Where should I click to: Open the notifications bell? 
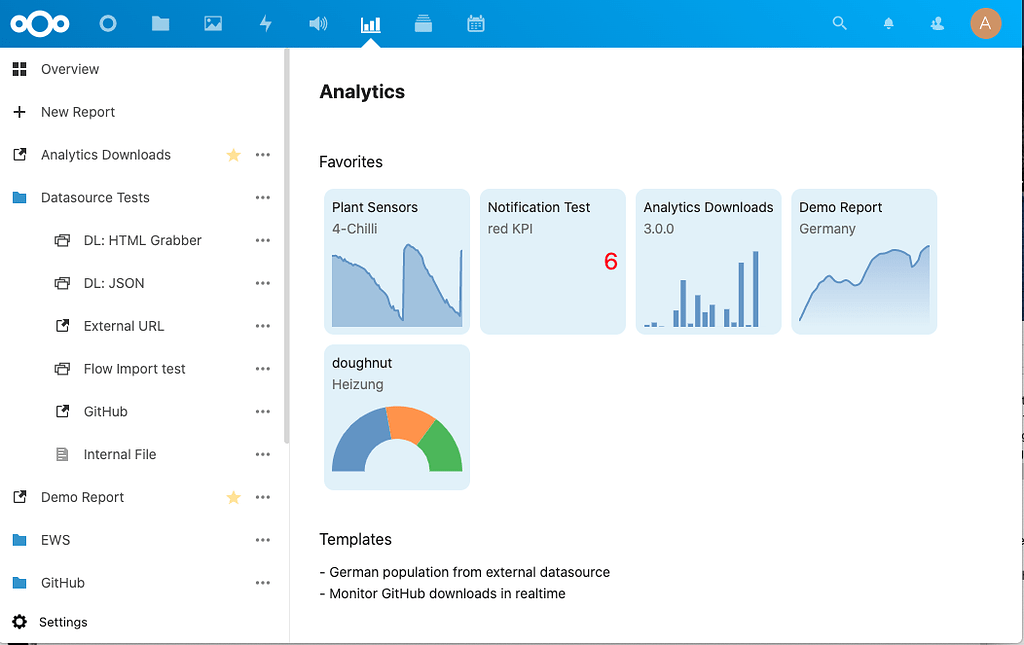pos(888,23)
